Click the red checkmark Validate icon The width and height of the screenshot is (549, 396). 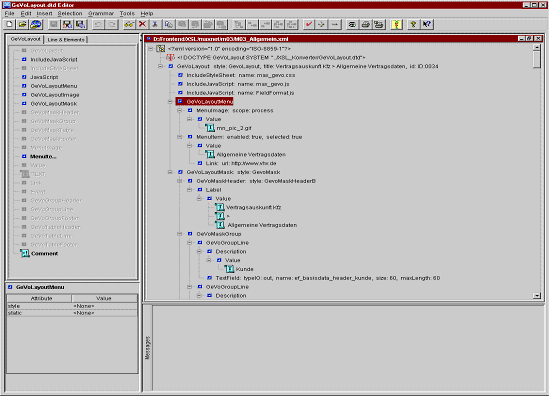point(308,24)
